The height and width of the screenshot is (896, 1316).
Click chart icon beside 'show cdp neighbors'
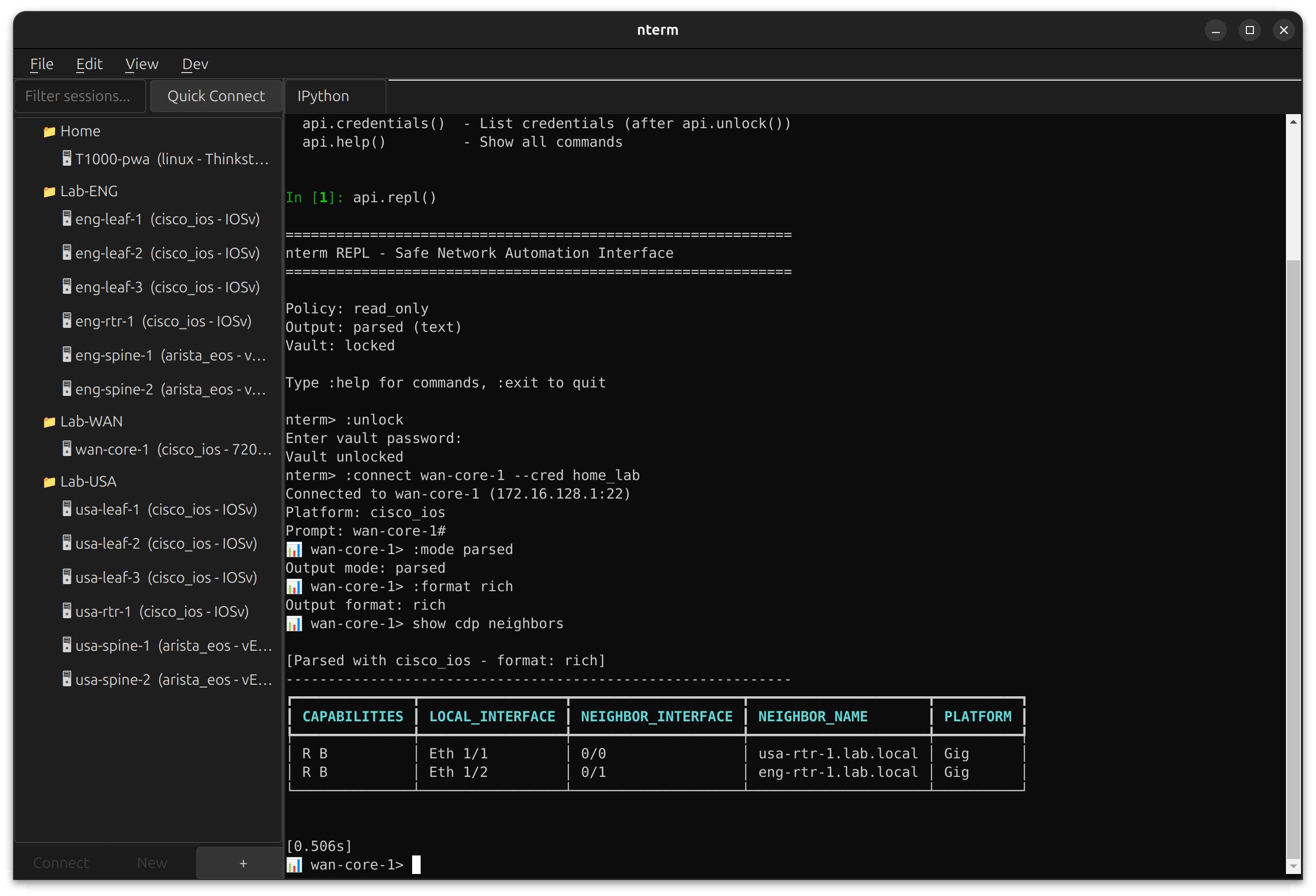pos(294,624)
